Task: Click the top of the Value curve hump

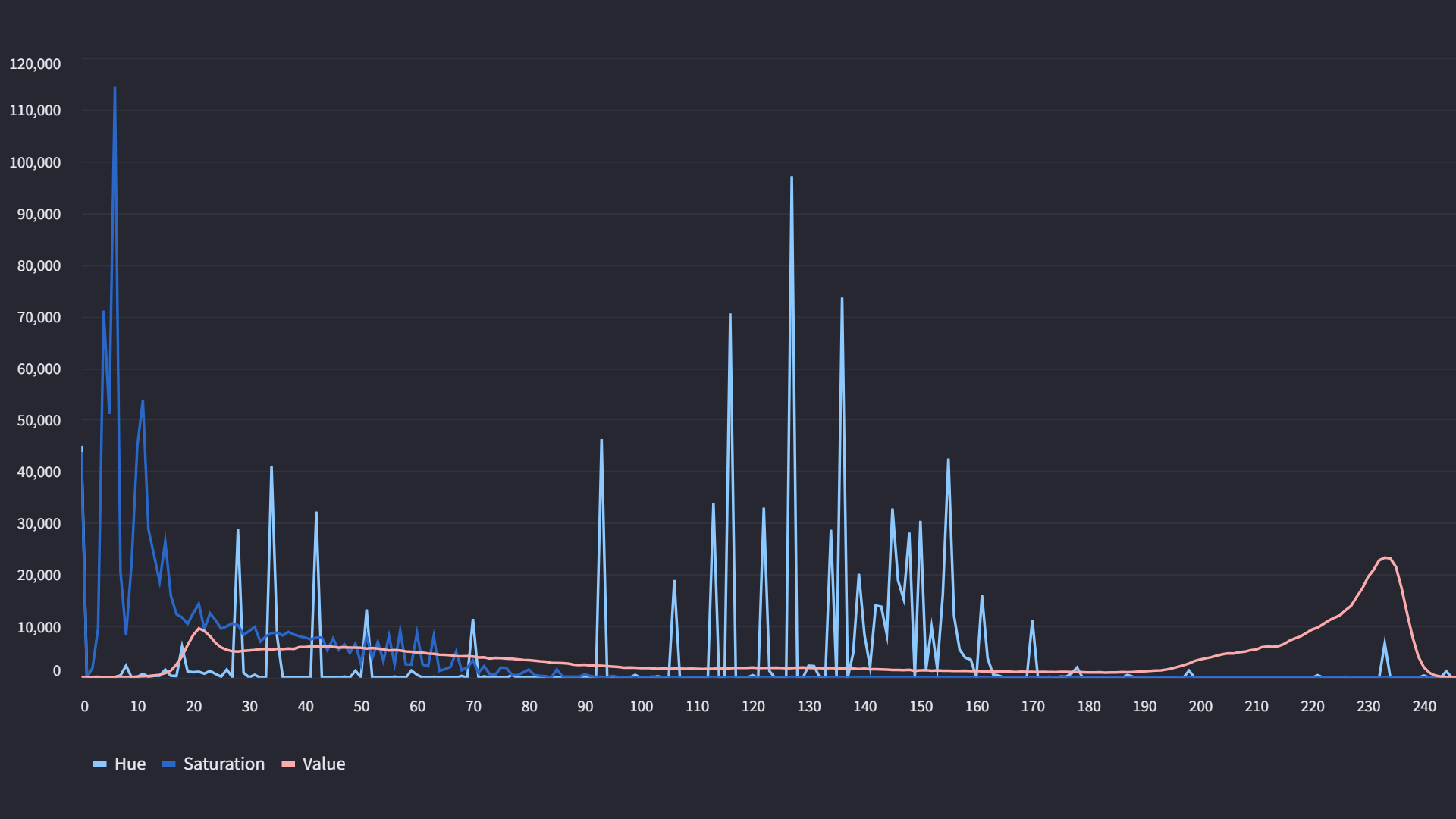Action: [1386, 558]
